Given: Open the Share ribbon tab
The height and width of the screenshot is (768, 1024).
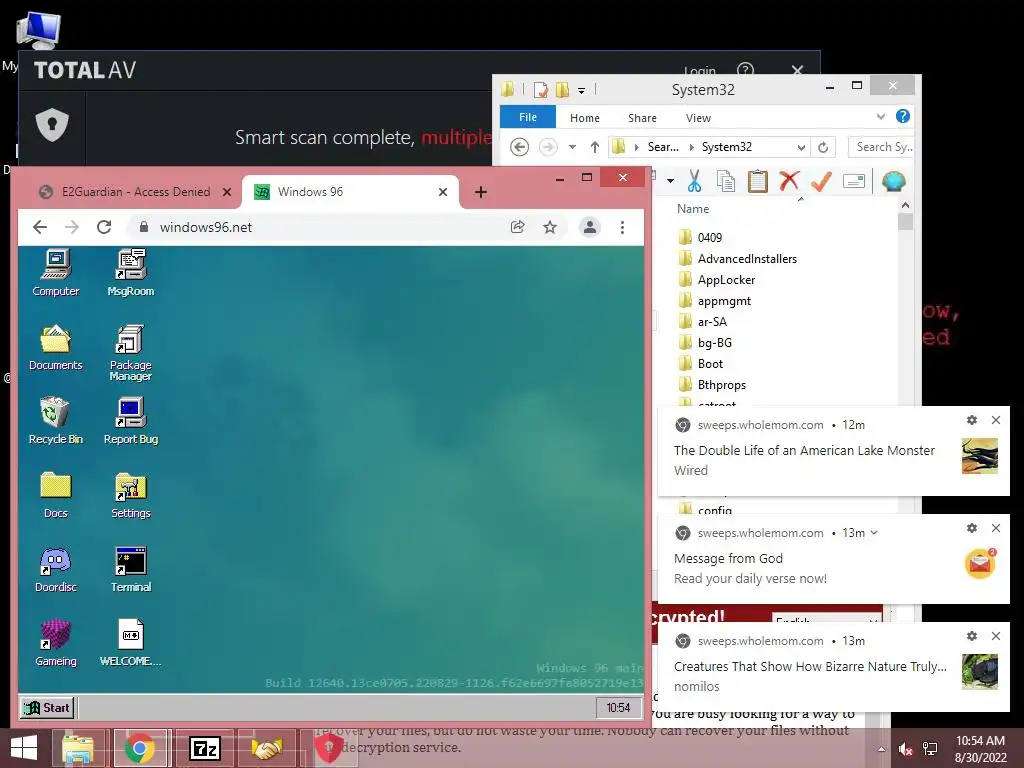Looking at the screenshot, I should coord(642,118).
